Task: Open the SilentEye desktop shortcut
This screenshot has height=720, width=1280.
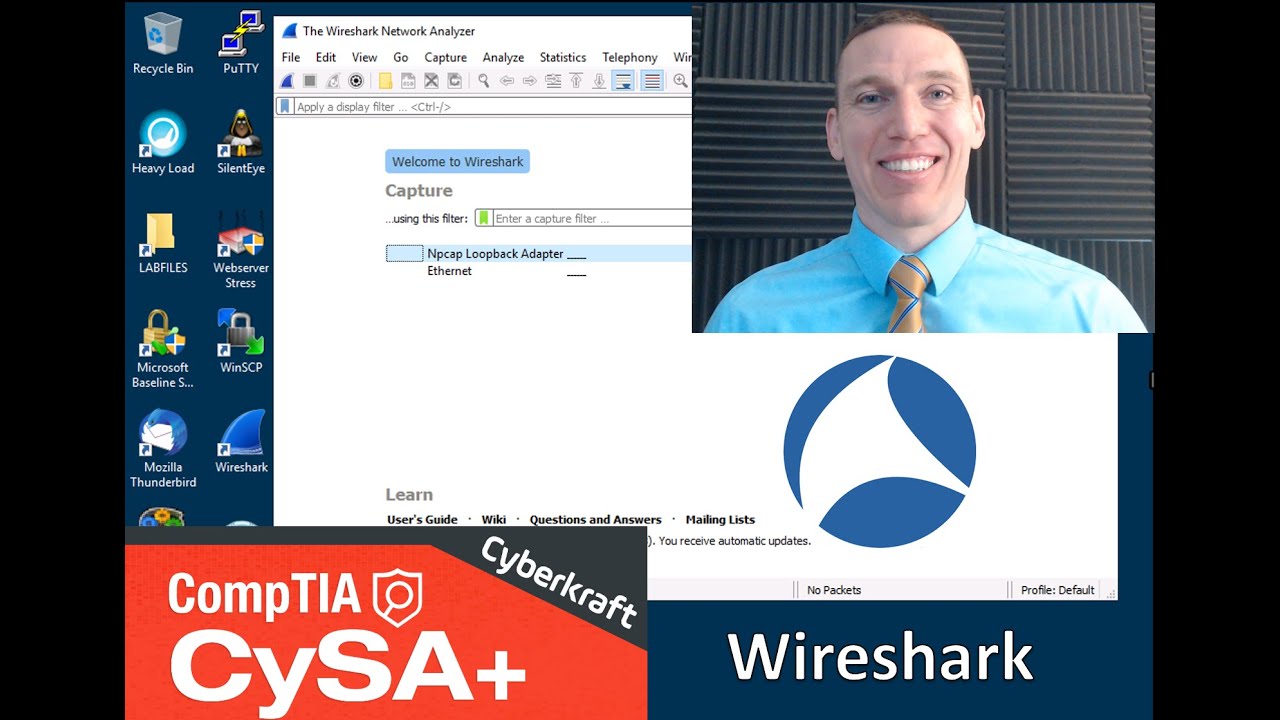Action: (241, 143)
